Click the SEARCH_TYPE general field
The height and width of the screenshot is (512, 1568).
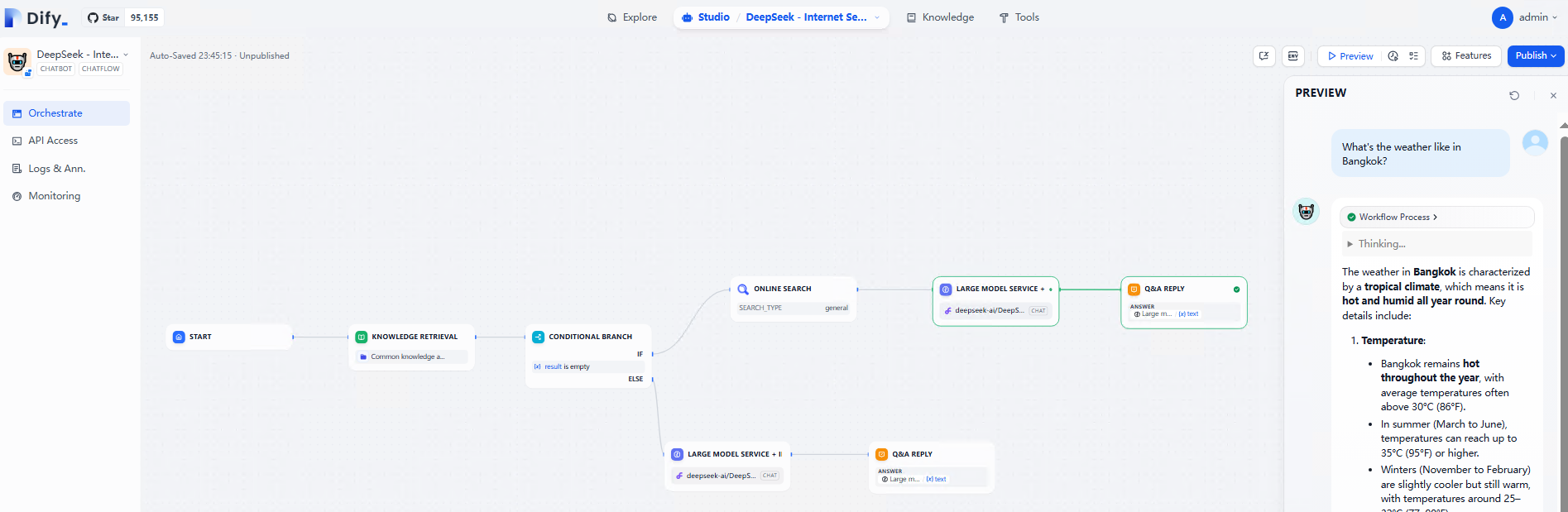pyautogui.click(x=794, y=308)
